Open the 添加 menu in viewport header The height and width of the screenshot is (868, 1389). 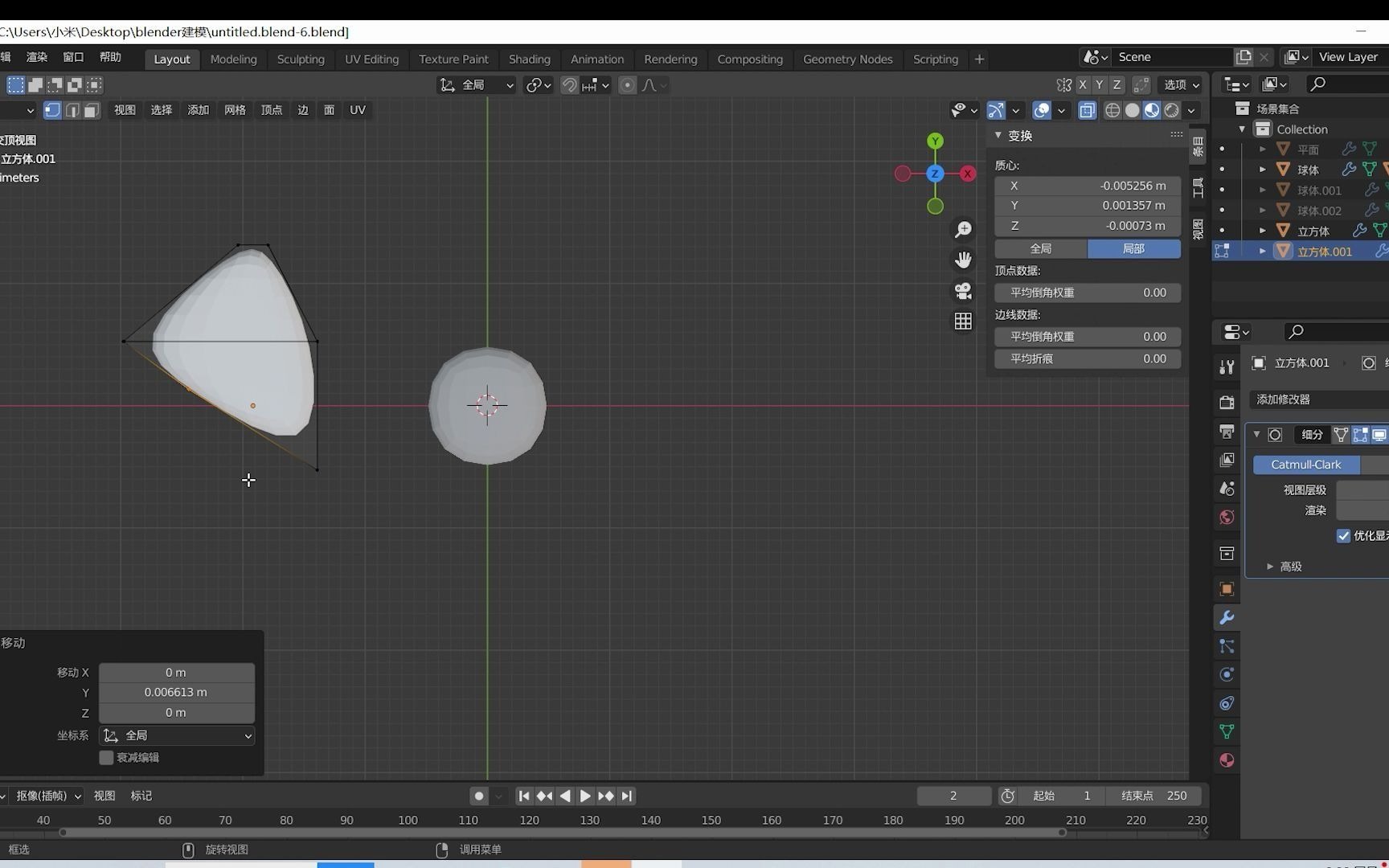tap(198, 110)
